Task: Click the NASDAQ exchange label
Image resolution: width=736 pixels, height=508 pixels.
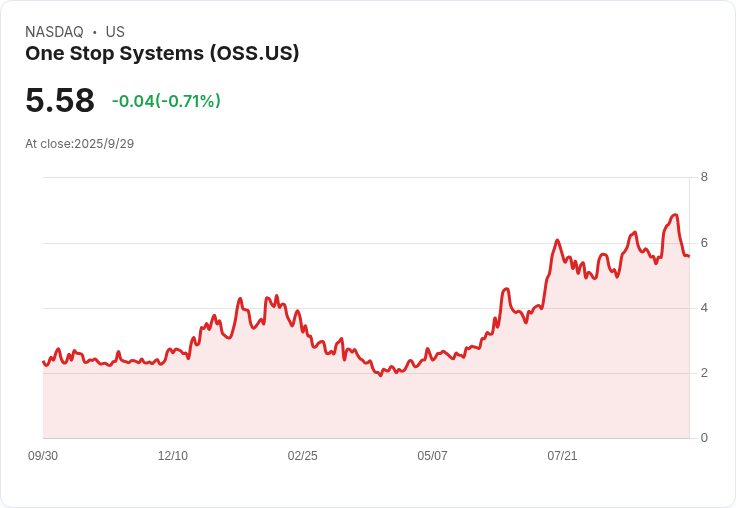Action: click(x=54, y=32)
